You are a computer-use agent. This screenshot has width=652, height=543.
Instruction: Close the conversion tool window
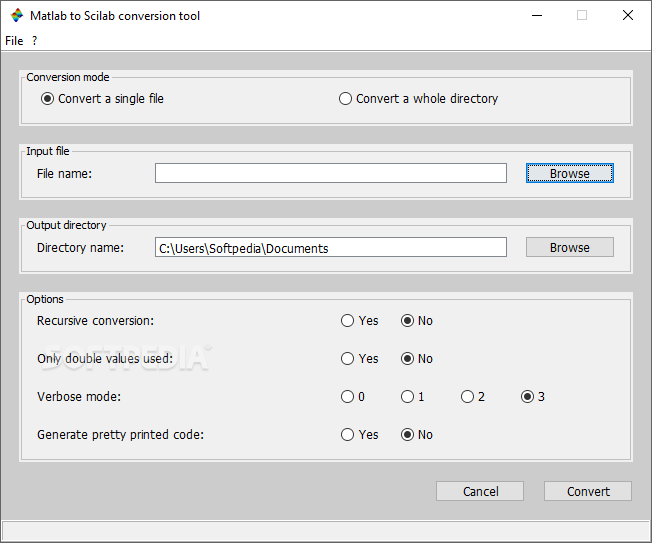(x=628, y=16)
